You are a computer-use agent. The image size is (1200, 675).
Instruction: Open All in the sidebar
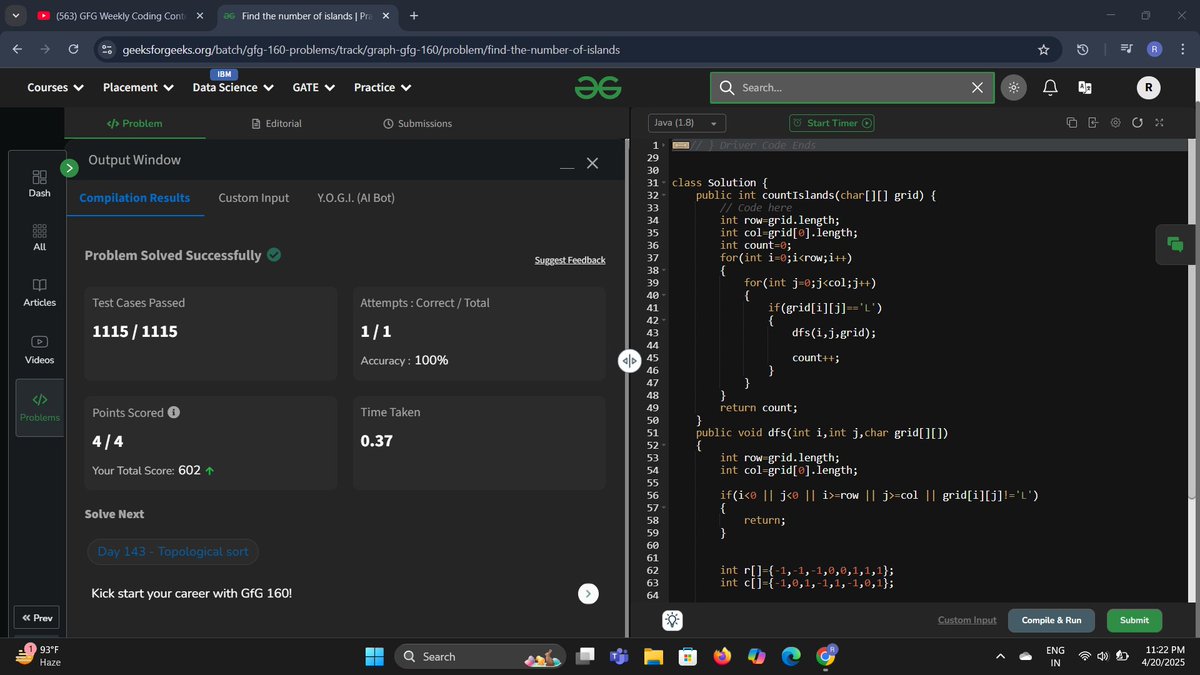pos(39,236)
